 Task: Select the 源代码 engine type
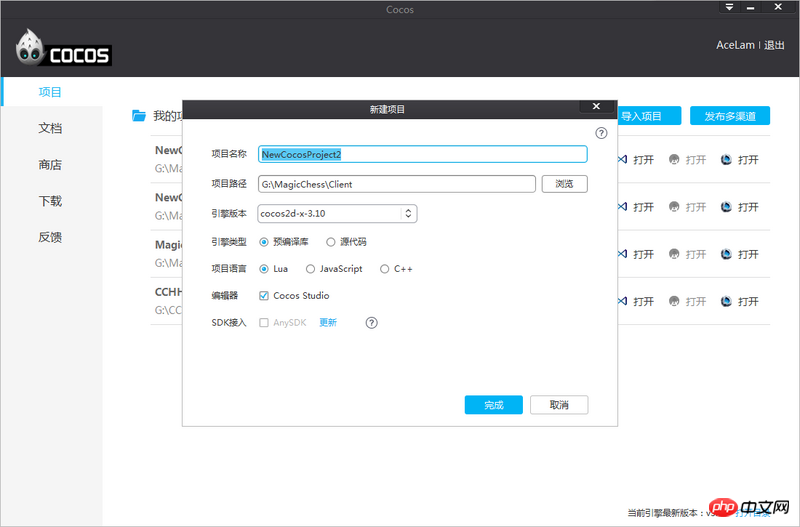click(331, 242)
